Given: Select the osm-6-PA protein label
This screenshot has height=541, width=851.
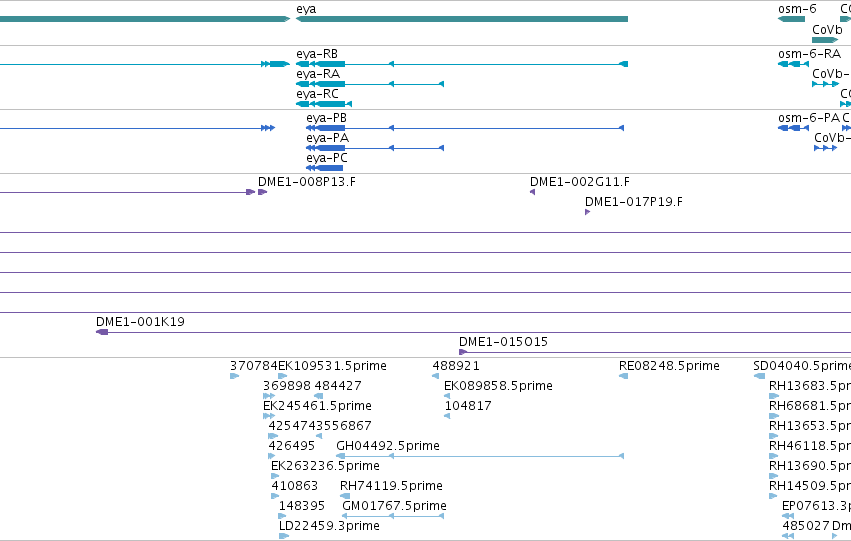Looking at the screenshot, I should [x=809, y=118].
